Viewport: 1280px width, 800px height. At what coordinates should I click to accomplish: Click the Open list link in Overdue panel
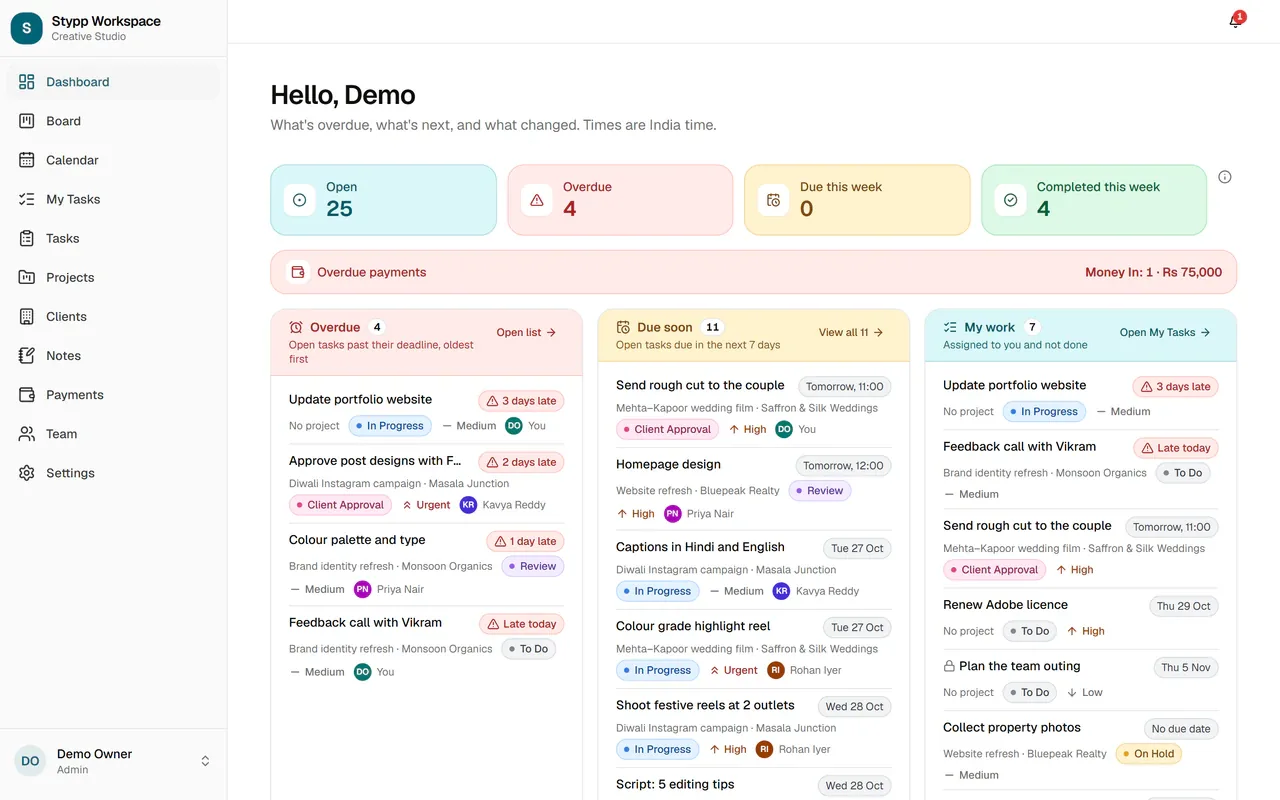click(x=527, y=332)
